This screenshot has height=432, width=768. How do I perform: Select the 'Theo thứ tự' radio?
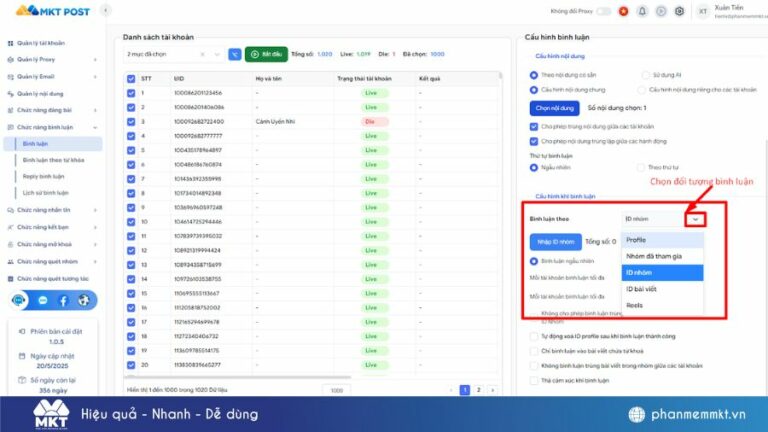point(641,168)
